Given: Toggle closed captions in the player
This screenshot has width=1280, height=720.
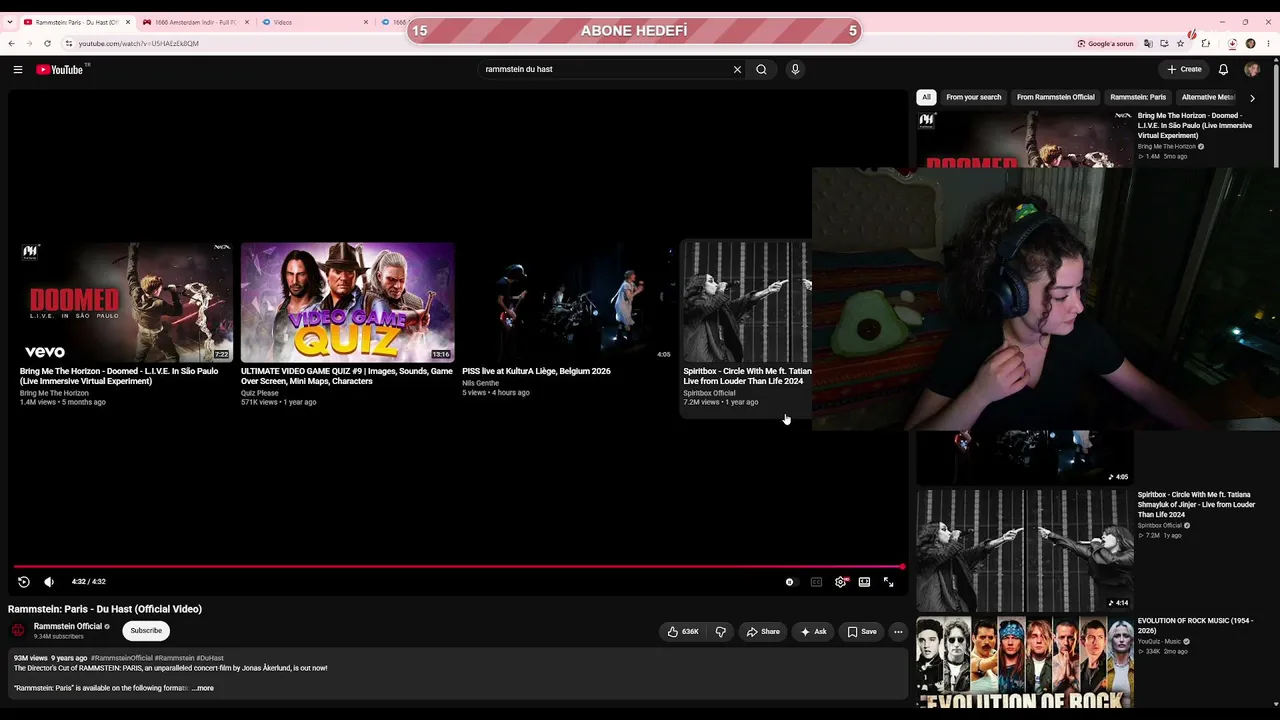Looking at the screenshot, I should pos(816,582).
